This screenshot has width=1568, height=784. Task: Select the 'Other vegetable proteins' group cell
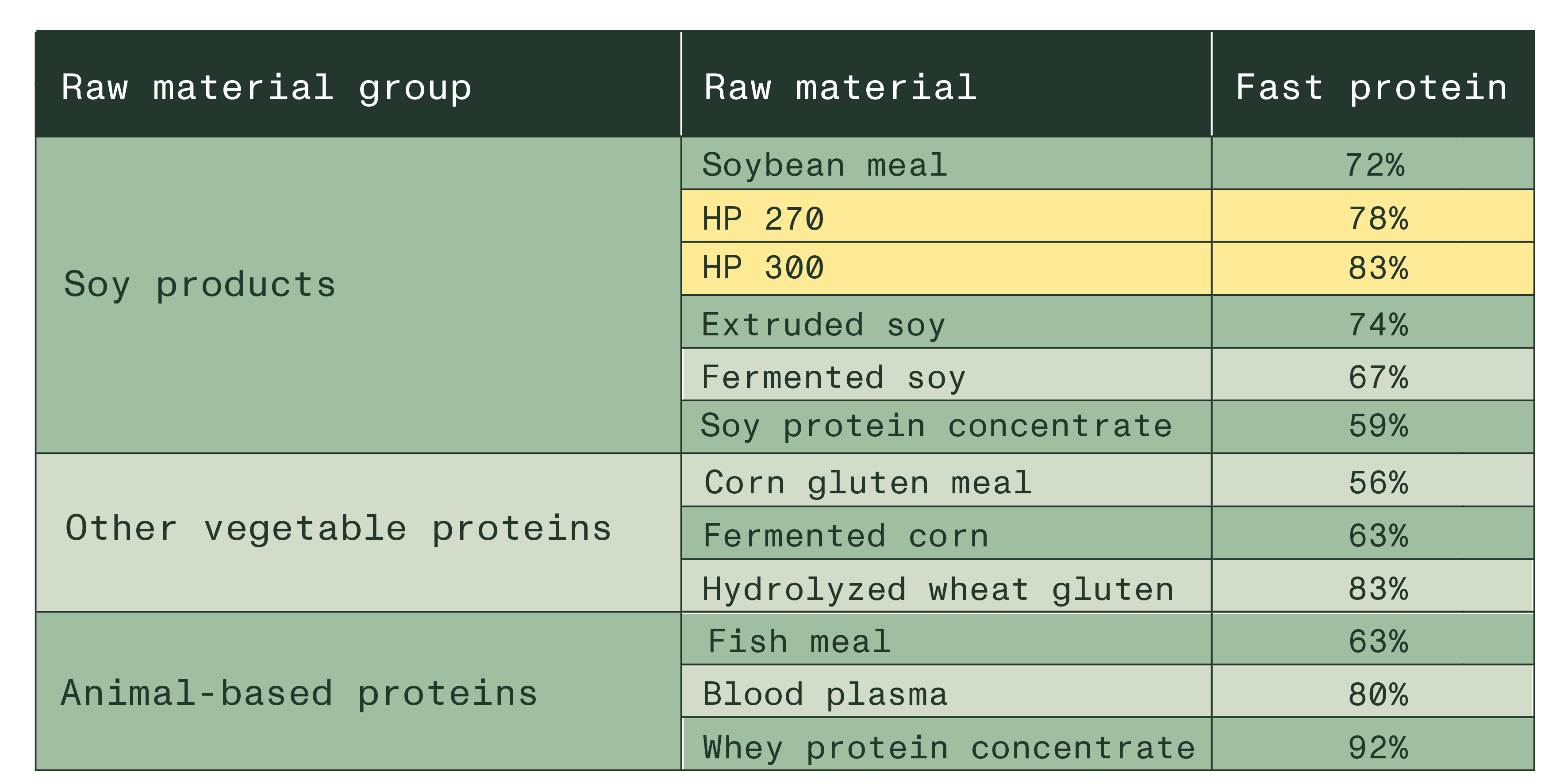pos(338,528)
